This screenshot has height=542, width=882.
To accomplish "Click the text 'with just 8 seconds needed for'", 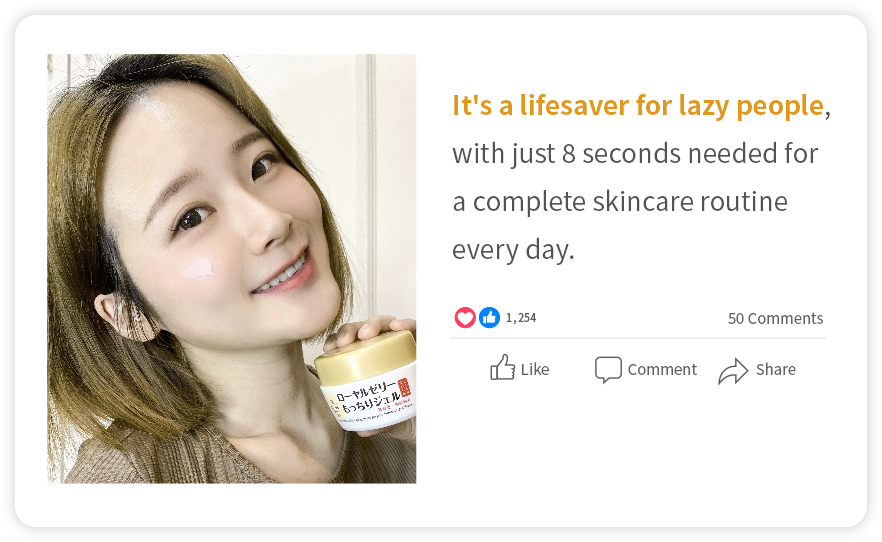I will 635,153.
